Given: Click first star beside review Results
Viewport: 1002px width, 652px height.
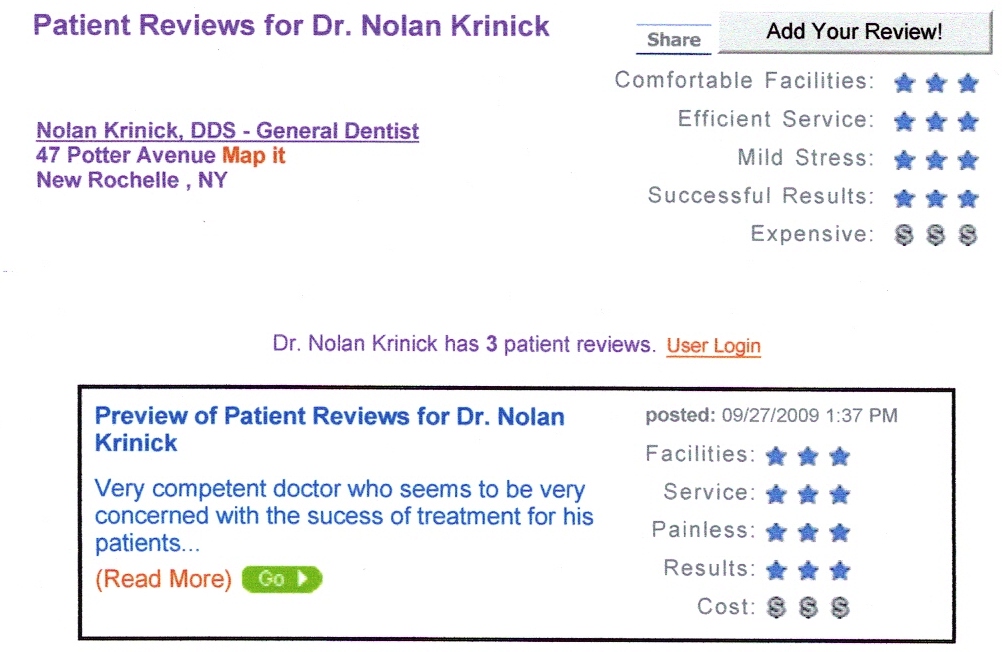Looking at the screenshot, I should [x=776, y=570].
